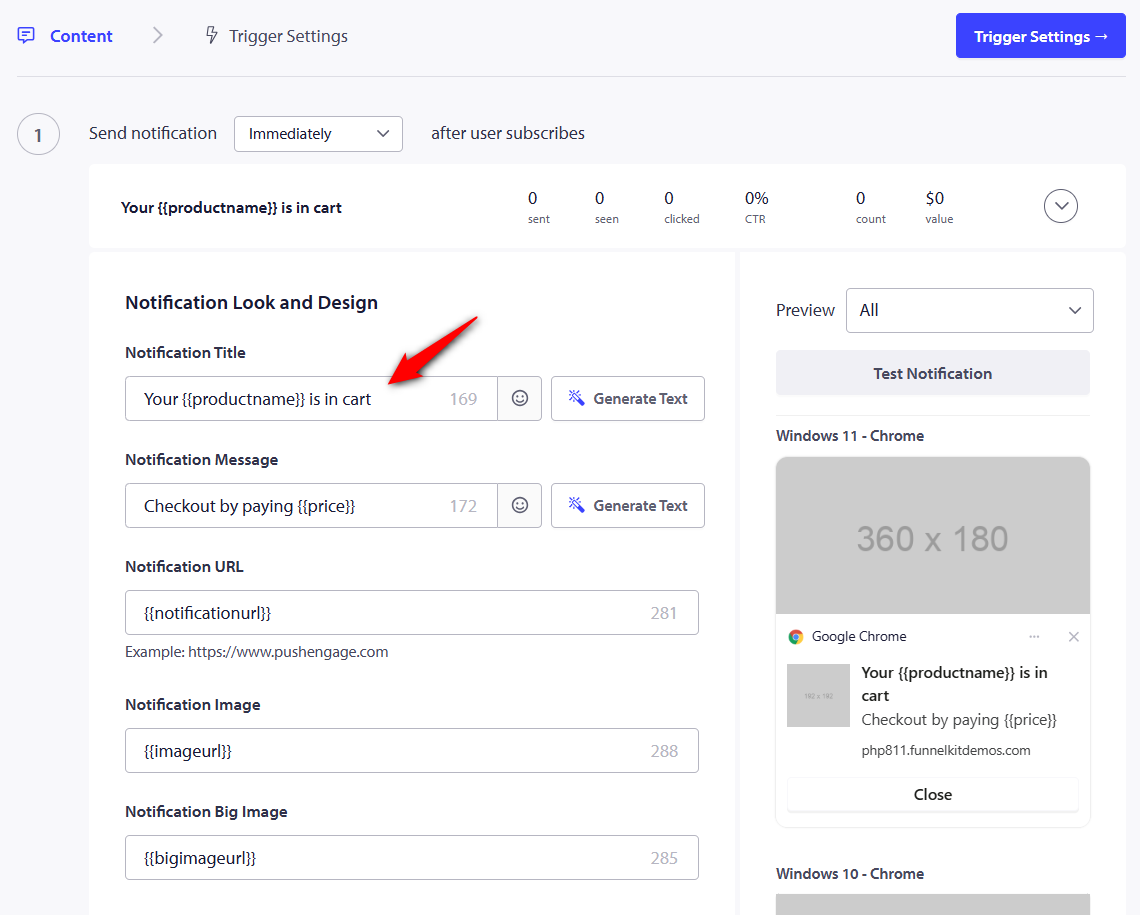1140x915 pixels.
Task: Switch to the Trigger Settings step tab
Action: 276,36
